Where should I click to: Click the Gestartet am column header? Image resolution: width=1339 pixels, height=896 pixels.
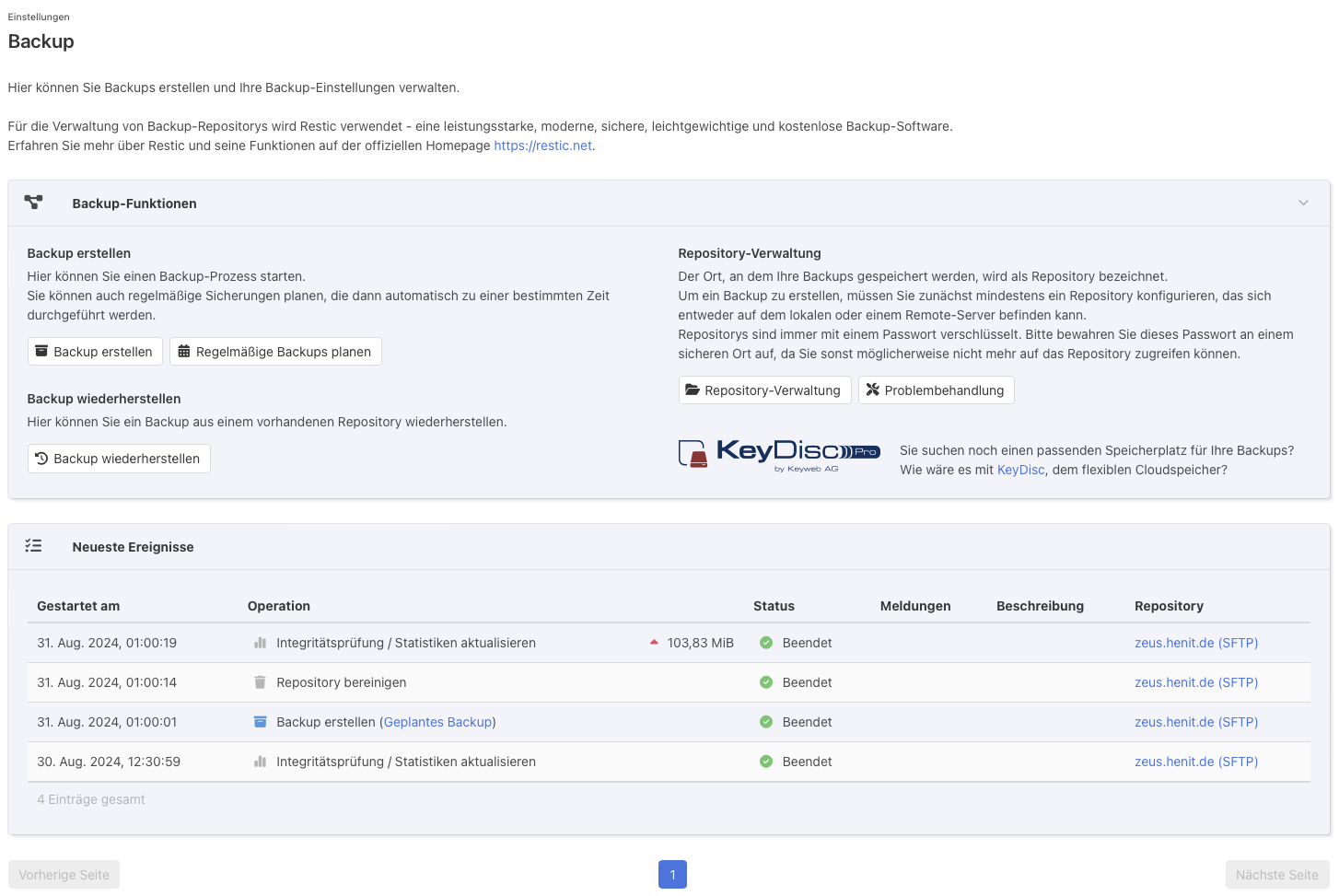tap(78, 606)
